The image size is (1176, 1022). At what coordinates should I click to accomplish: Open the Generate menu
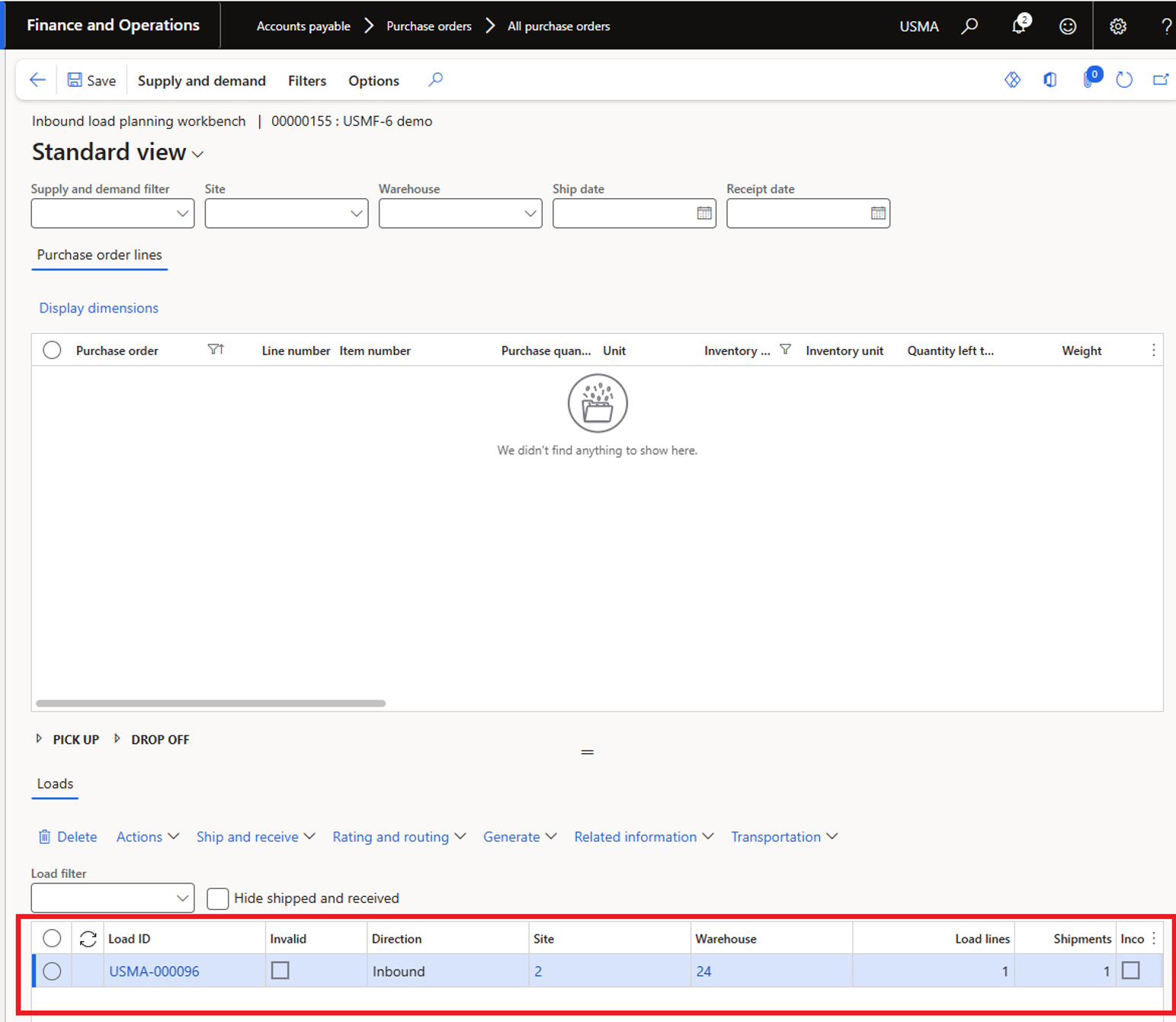coord(520,837)
